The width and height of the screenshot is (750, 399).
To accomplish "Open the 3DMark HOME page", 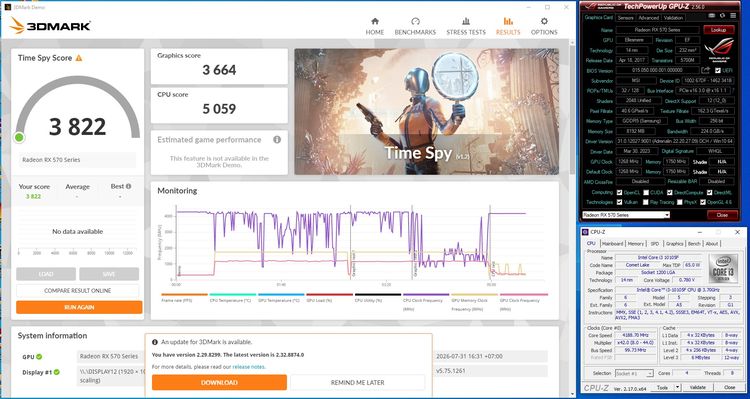I will [x=375, y=26].
